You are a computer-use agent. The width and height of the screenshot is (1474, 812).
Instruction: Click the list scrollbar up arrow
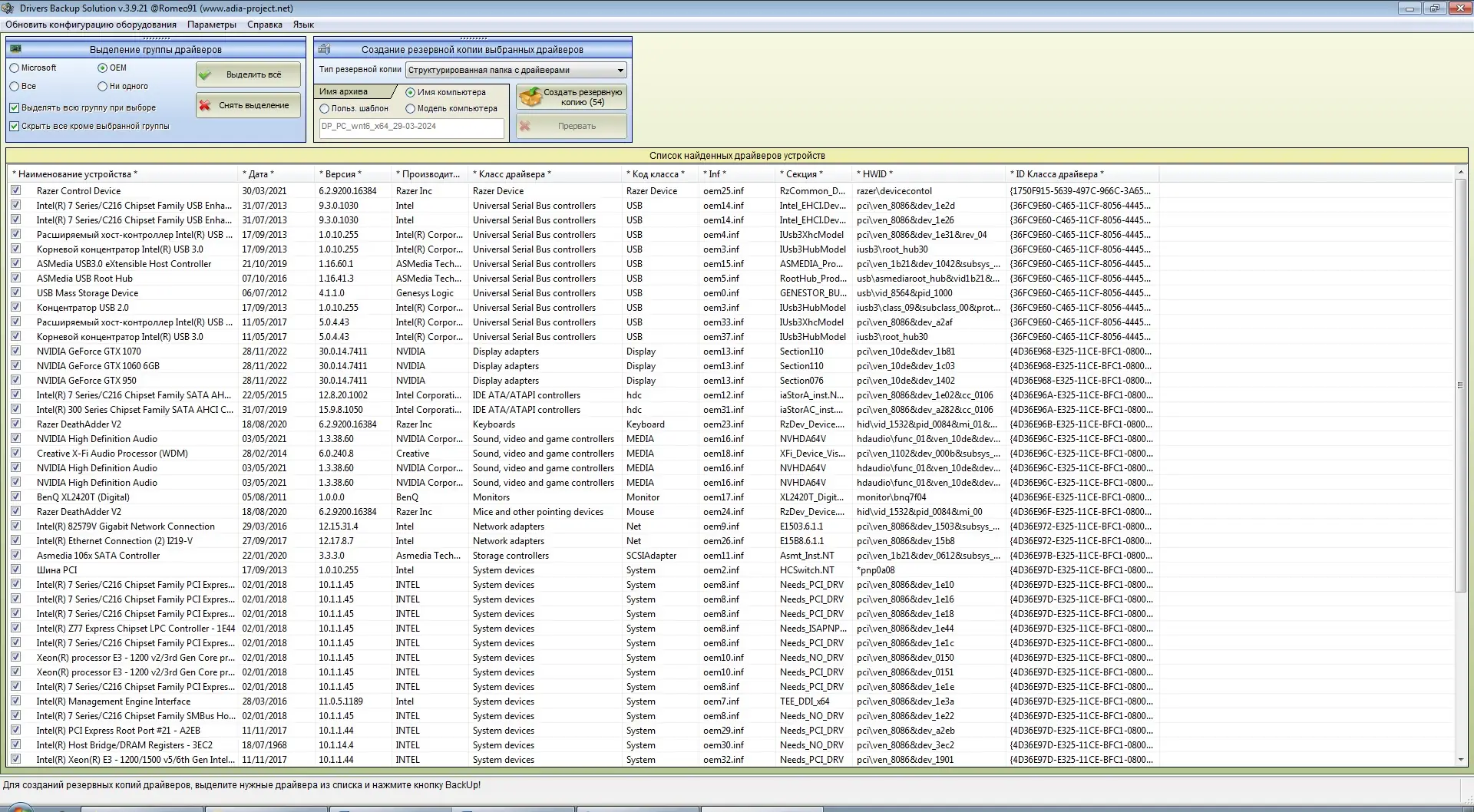[1460, 172]
